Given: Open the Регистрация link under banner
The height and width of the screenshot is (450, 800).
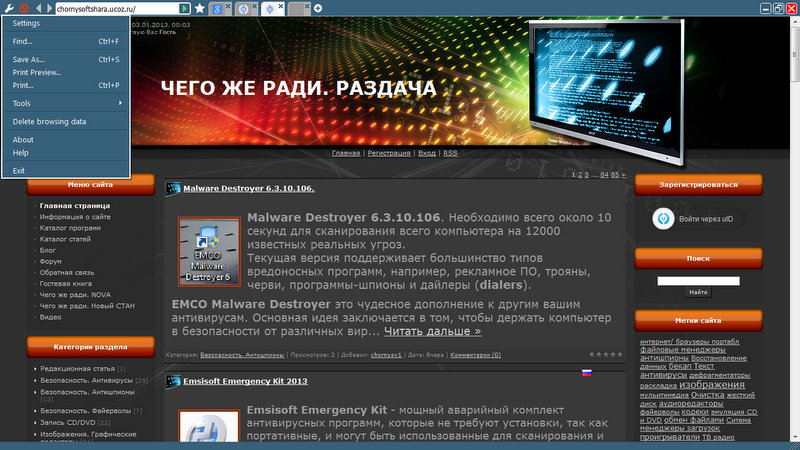Looking at the screenshot, I should coord(389,153).
